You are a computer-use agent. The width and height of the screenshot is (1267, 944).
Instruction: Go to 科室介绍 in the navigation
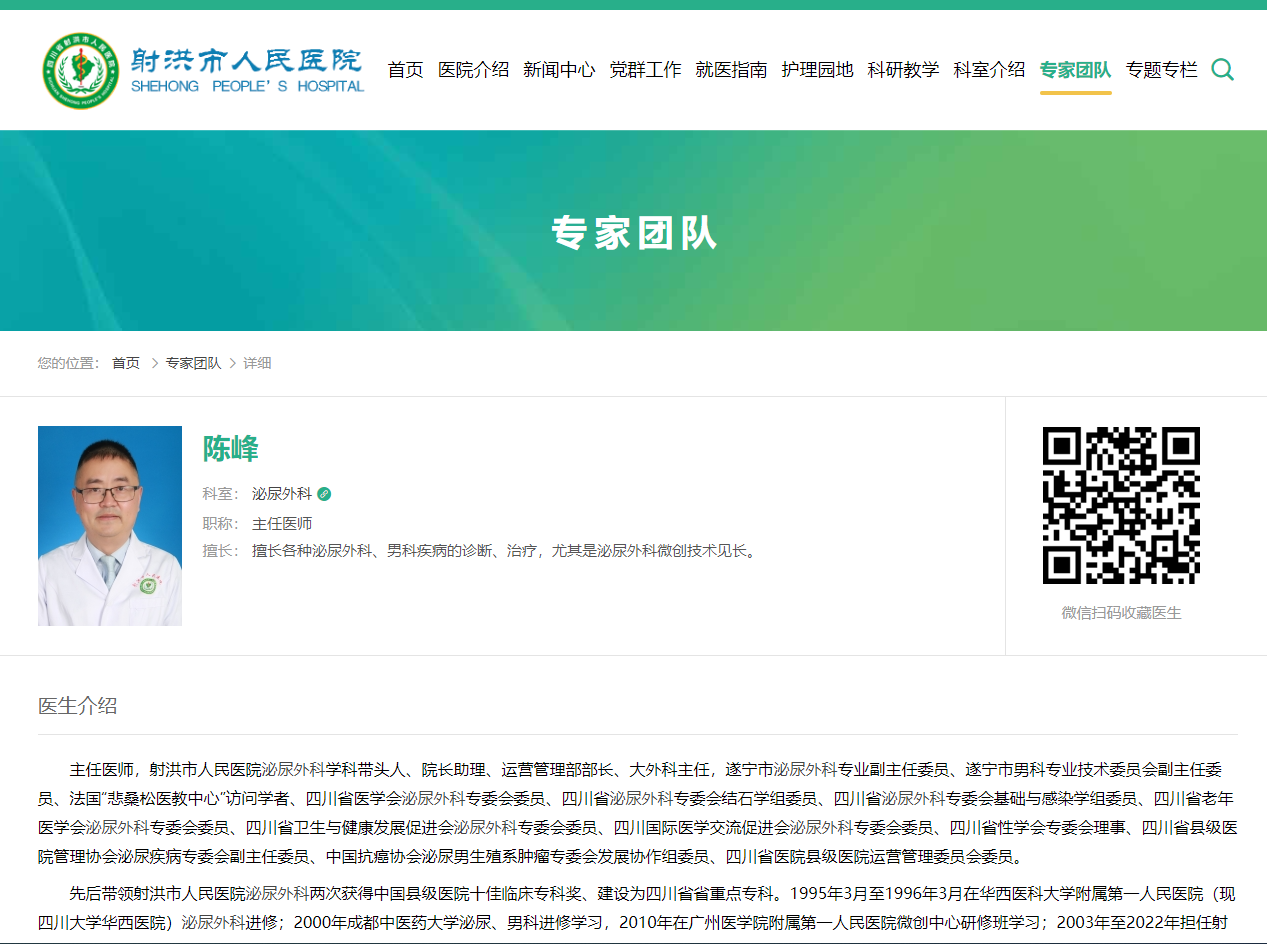click(989, 70)
